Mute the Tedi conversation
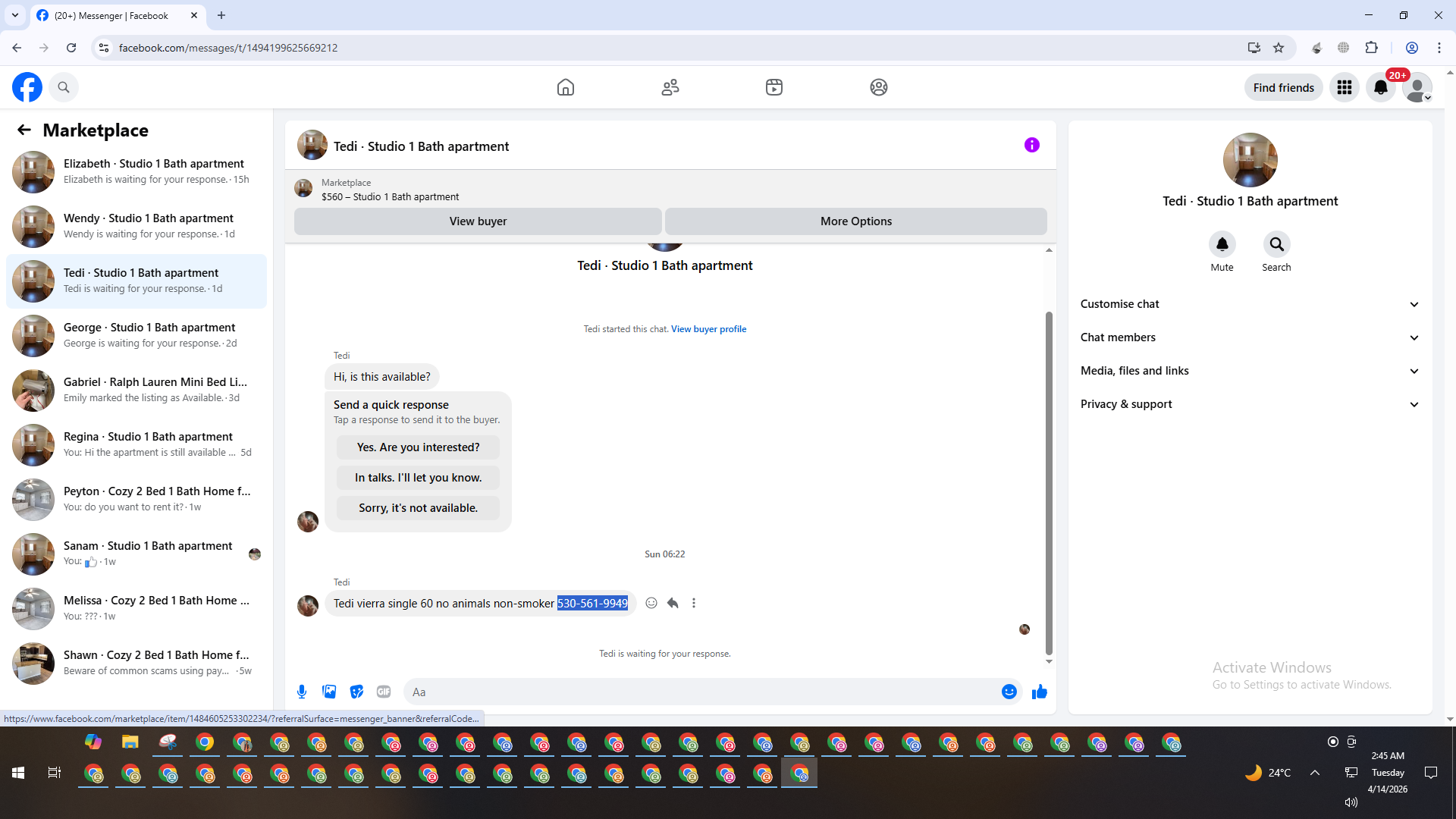 click(1222, 245)
